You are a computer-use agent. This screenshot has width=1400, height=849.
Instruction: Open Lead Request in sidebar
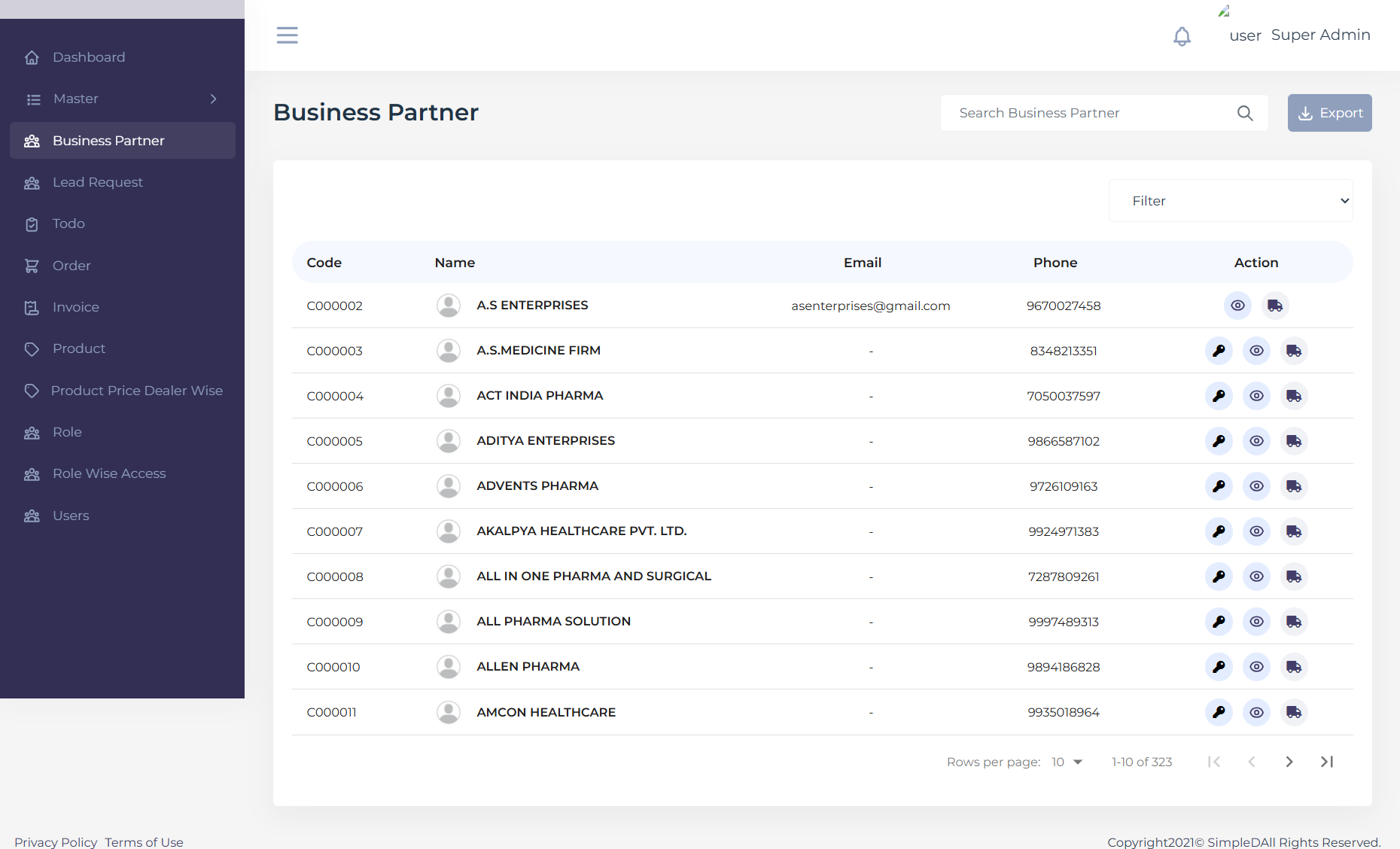(x=122, y=182)
